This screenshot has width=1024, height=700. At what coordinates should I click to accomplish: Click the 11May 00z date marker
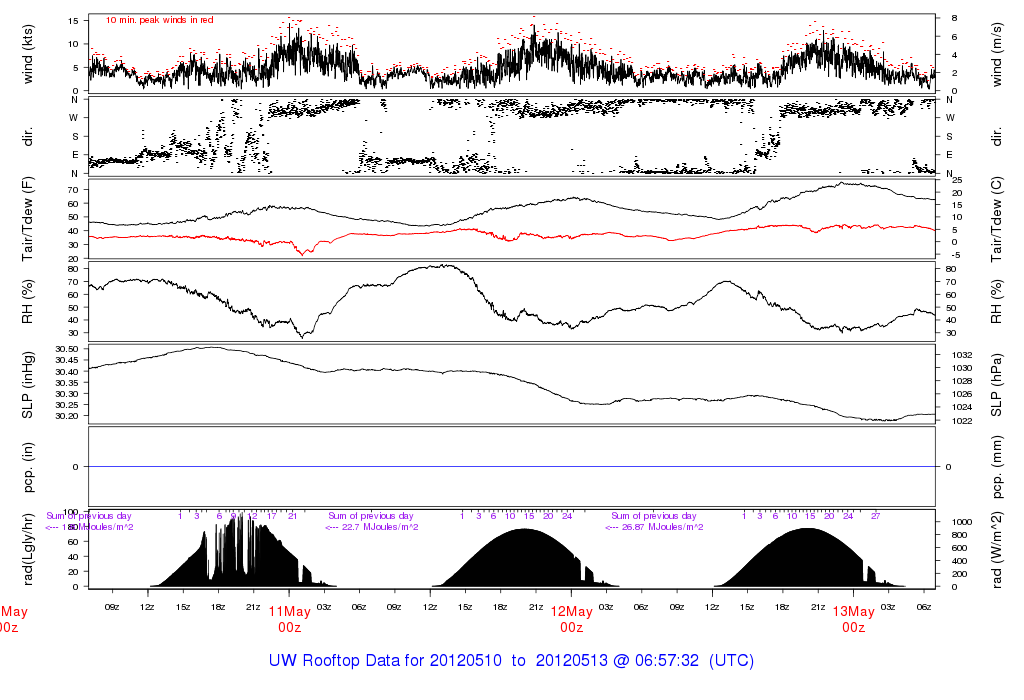[x=289, y=619]
